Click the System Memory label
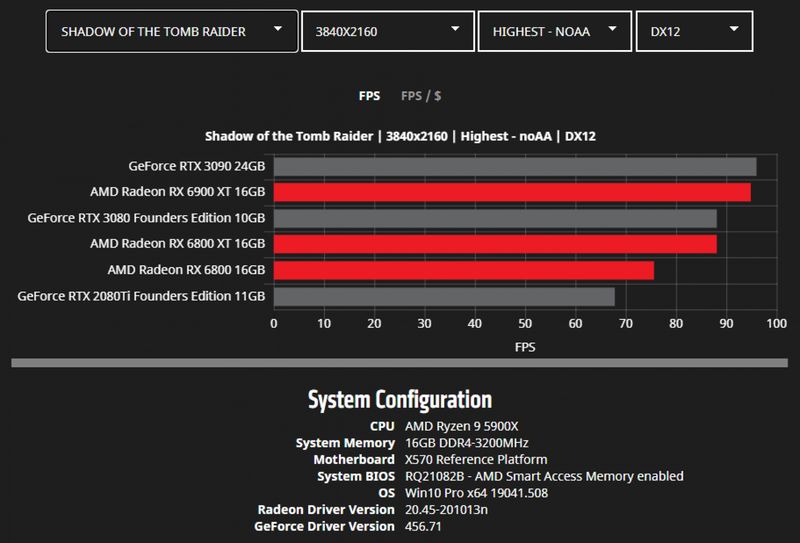Viewport: 800px width, 543px height. [345, 443]
